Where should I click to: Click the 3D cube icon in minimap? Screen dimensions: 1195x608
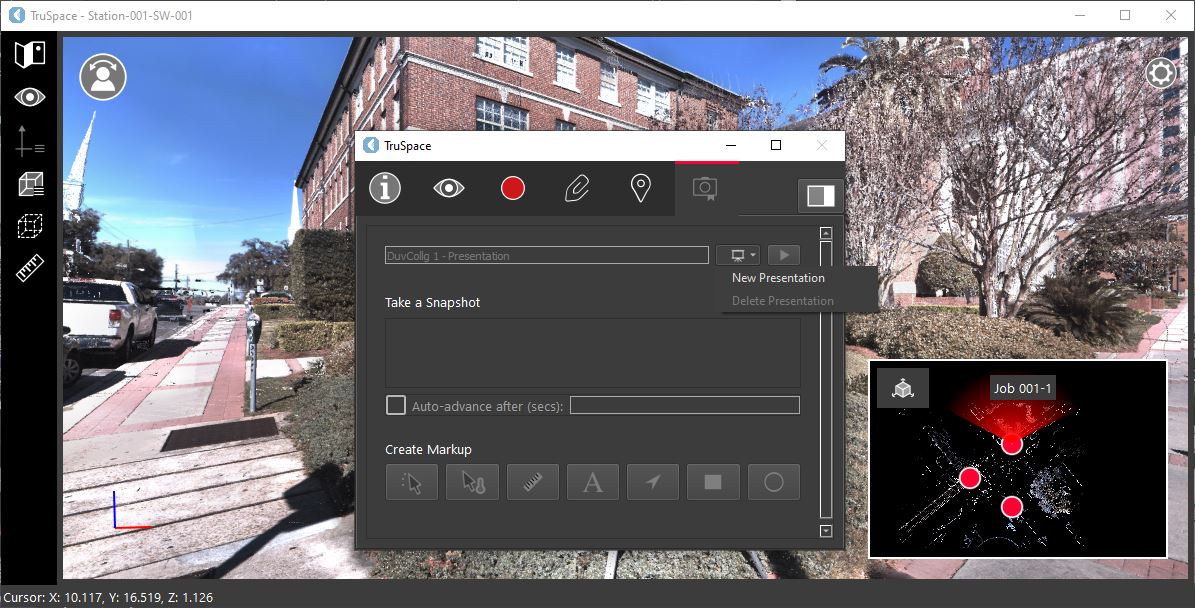pyautogui.click(x=903, y=388)
